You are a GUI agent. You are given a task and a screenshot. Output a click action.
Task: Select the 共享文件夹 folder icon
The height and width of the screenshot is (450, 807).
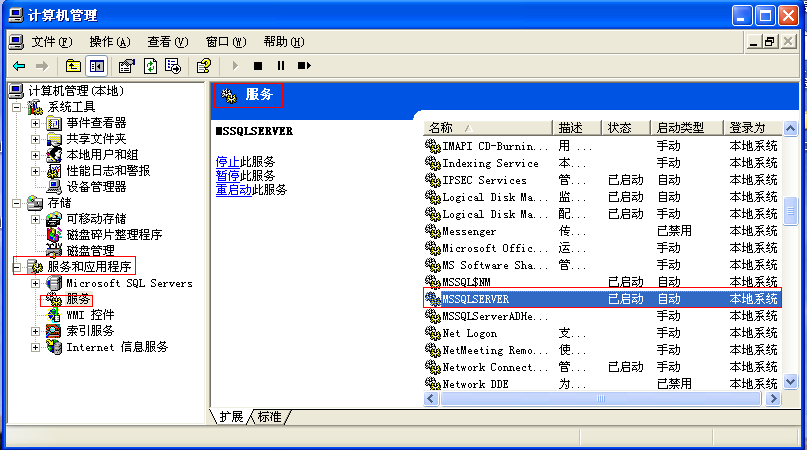[54, 139]
